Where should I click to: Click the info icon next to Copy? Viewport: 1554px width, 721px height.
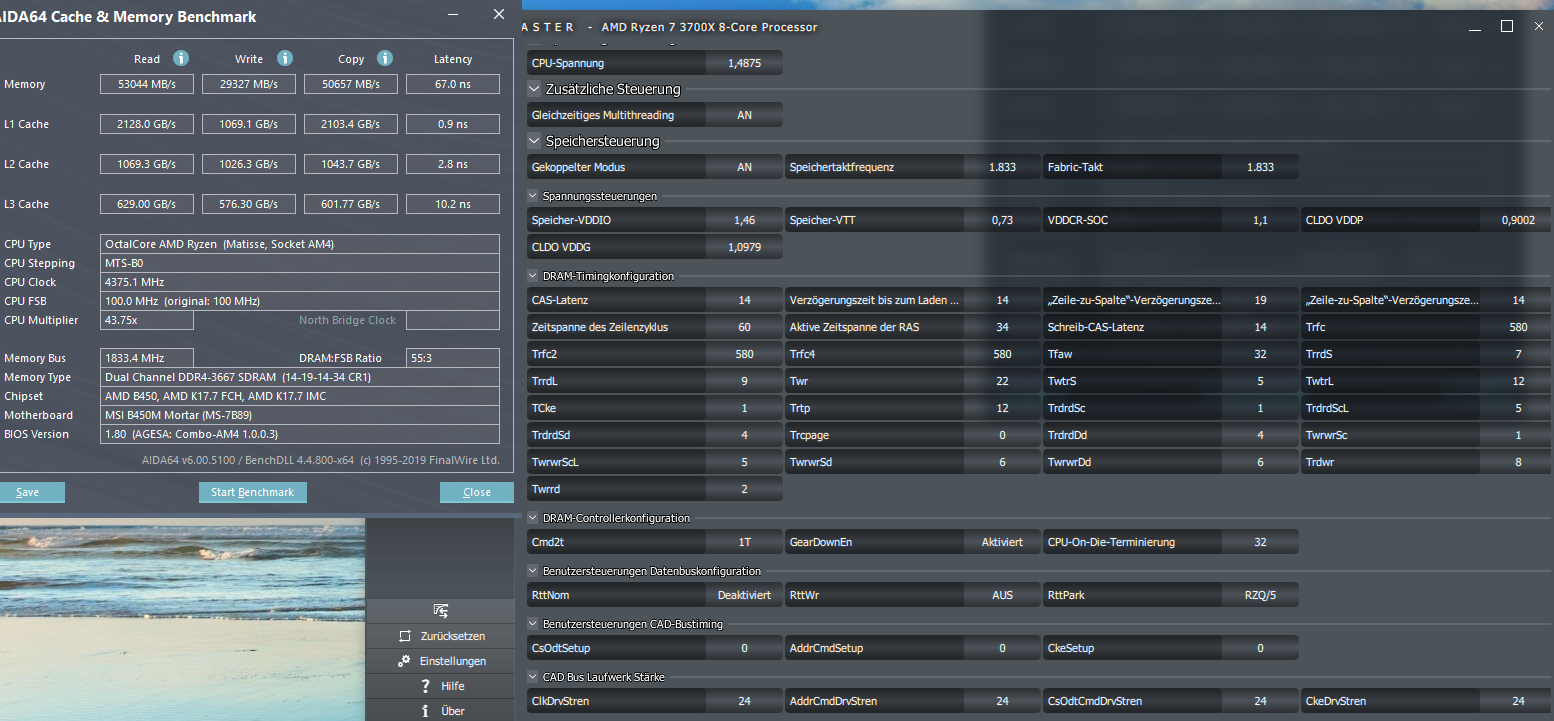(x=385, y=58)
